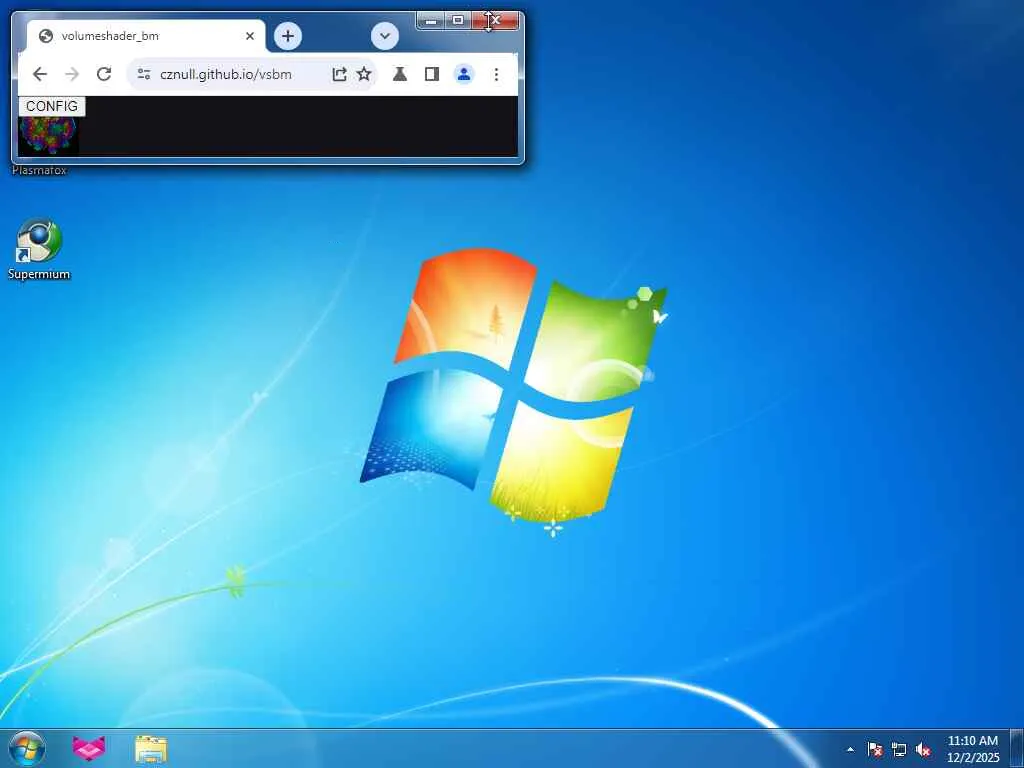This screenshot has height=768, width=1024.
Task: Open the user profile avatar button
Action: point(464,74)
